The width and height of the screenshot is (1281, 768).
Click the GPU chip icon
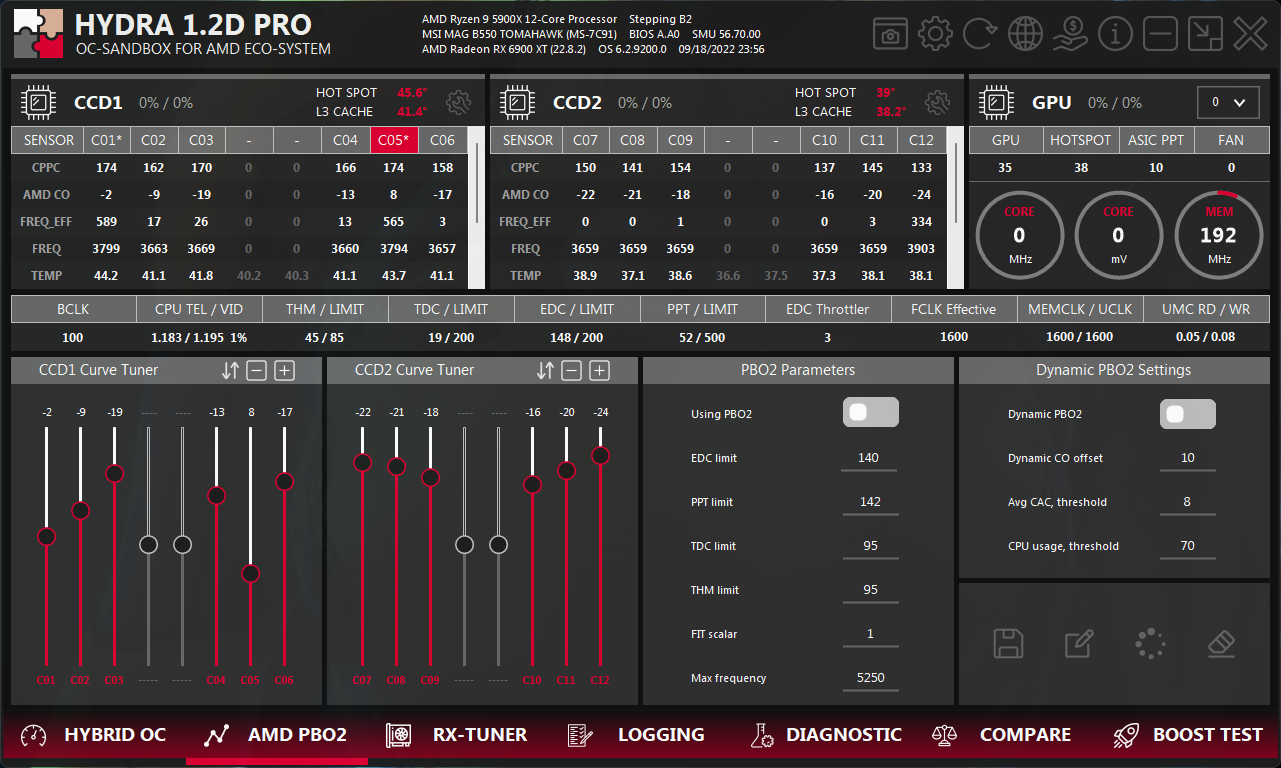pos(996,102)
